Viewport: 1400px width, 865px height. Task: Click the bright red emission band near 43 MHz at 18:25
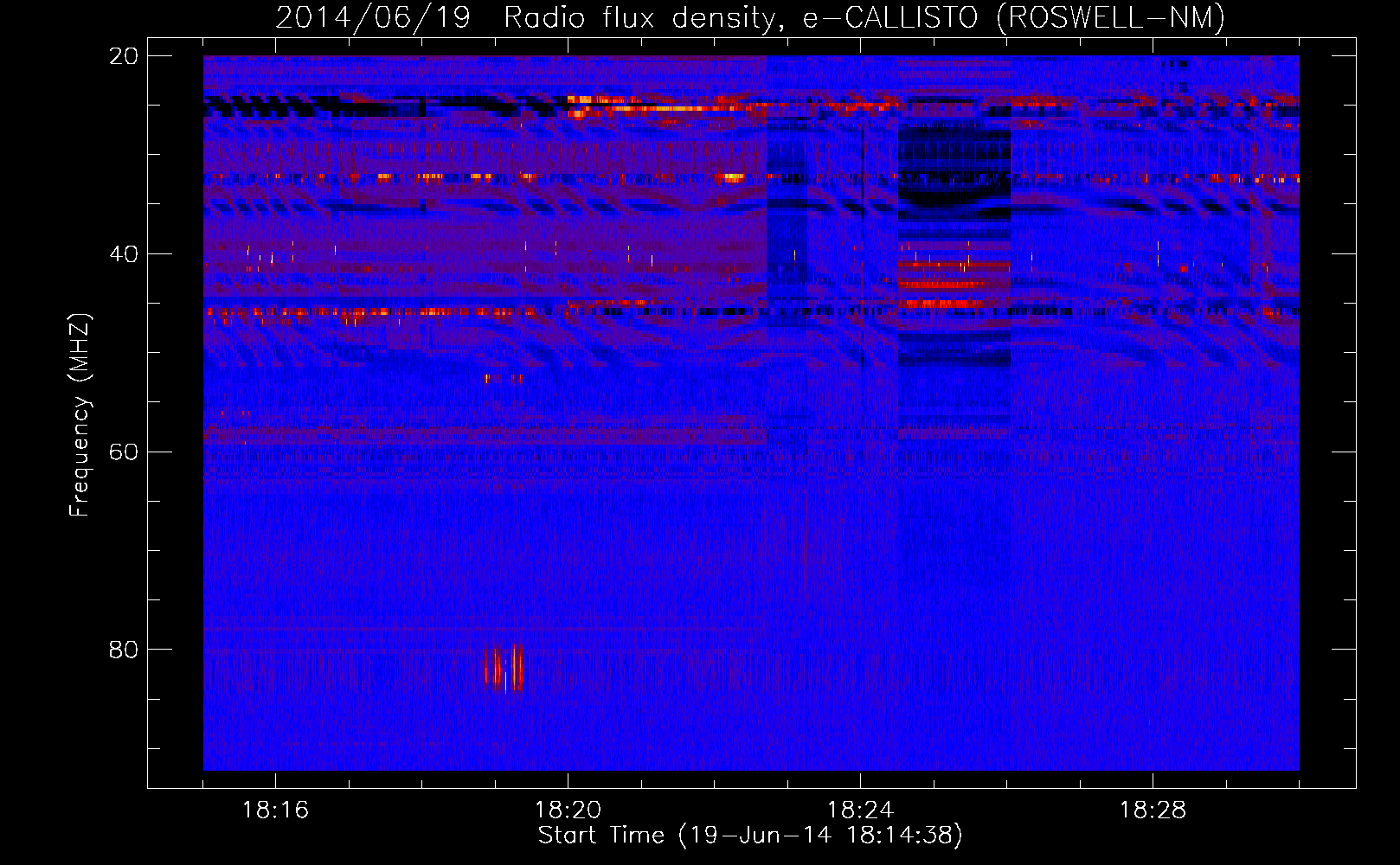coord(941,285)
